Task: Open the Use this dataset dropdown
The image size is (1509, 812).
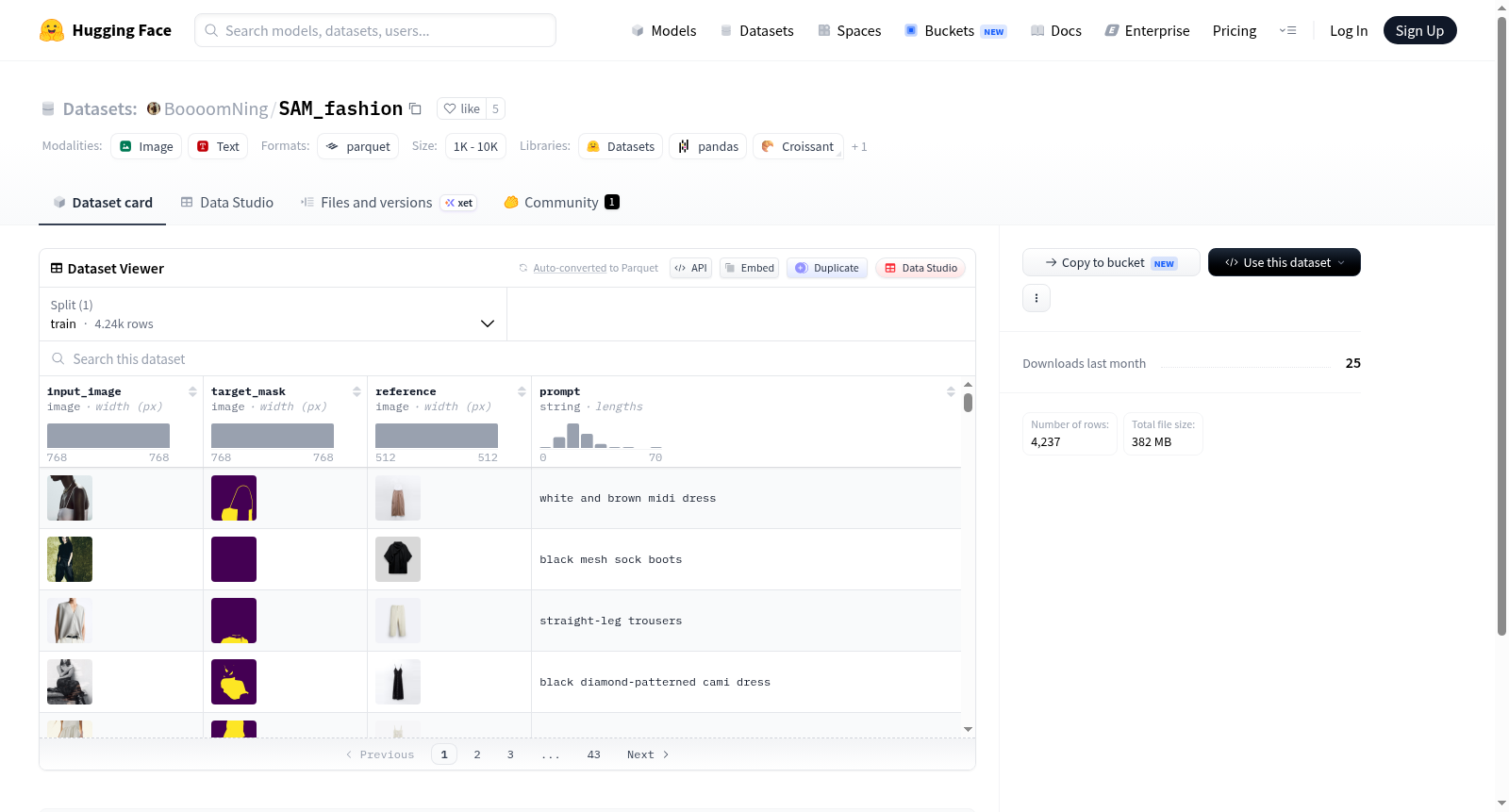Action: 1285,262
